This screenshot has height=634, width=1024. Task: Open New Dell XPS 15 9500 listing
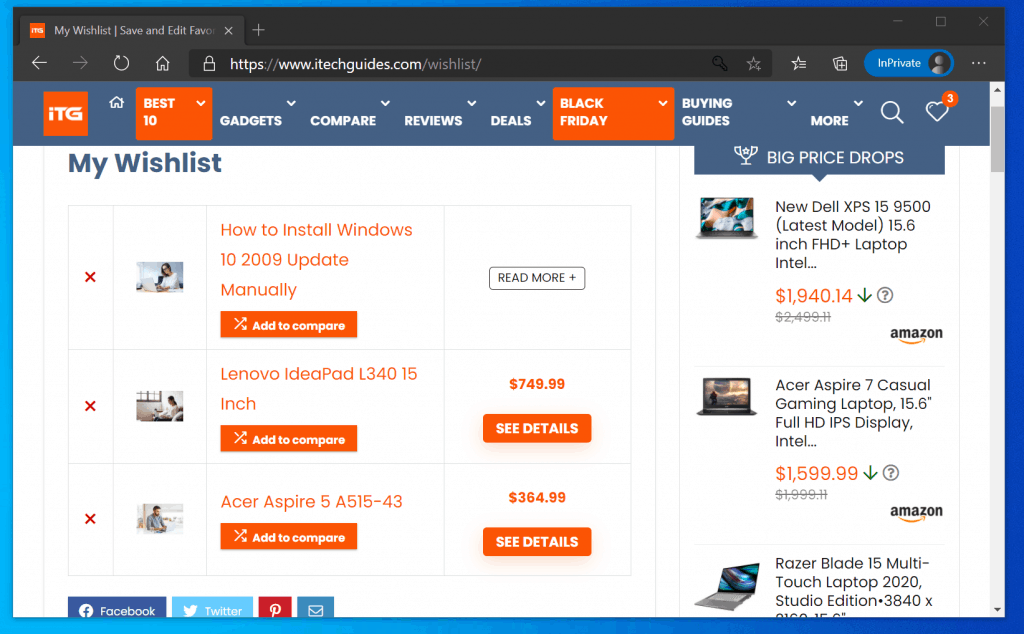coord(853,234)
